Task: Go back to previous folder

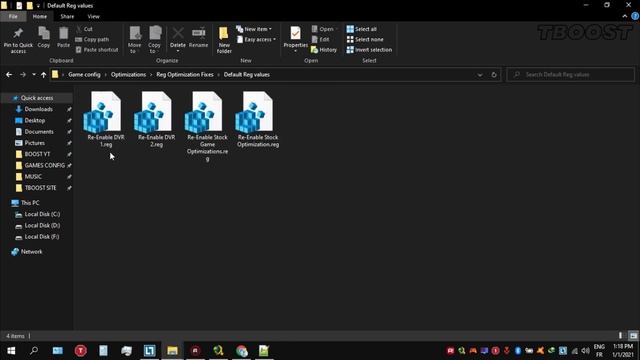Action: click(9, 75)
